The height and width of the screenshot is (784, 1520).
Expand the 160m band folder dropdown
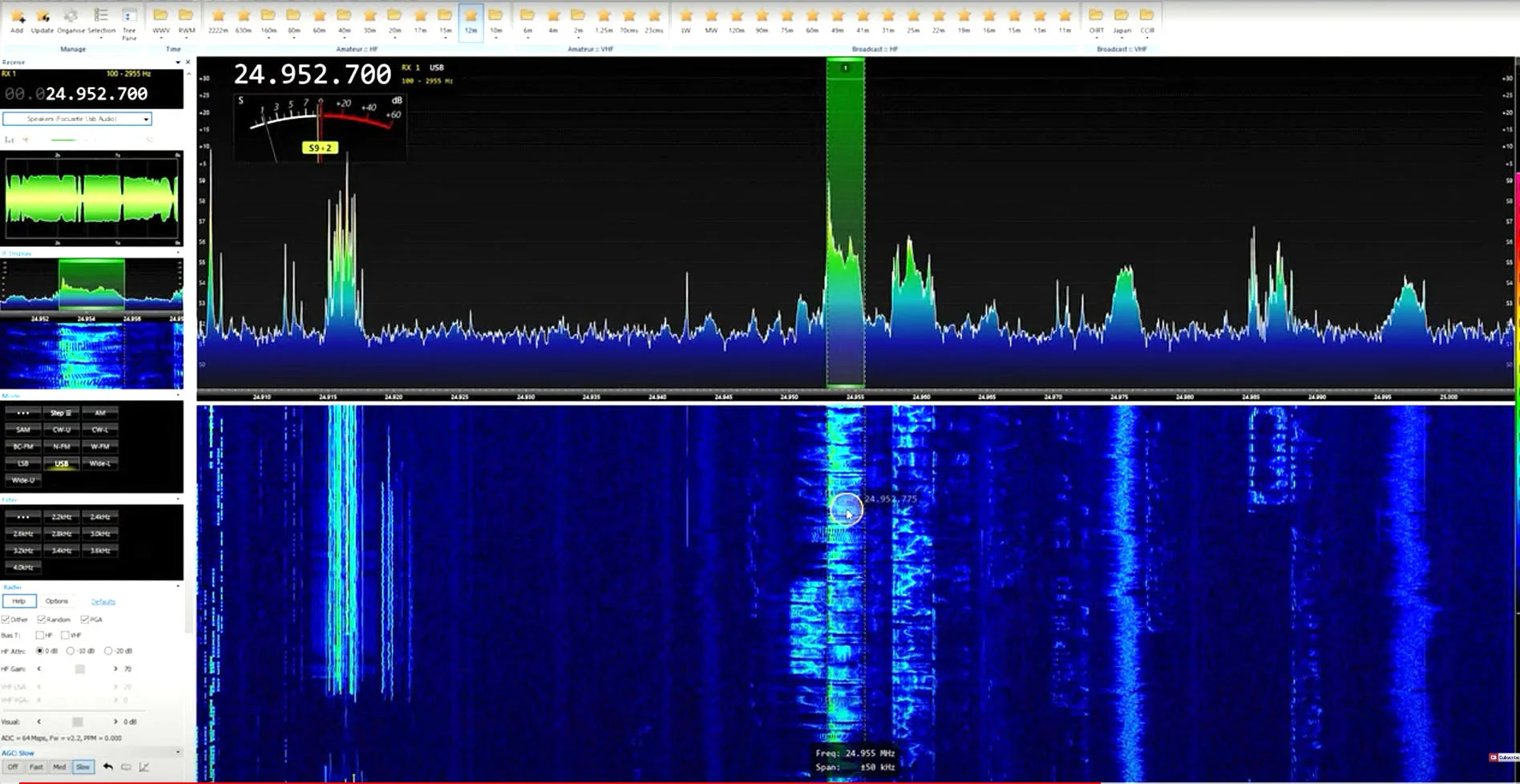coord(269,38)
